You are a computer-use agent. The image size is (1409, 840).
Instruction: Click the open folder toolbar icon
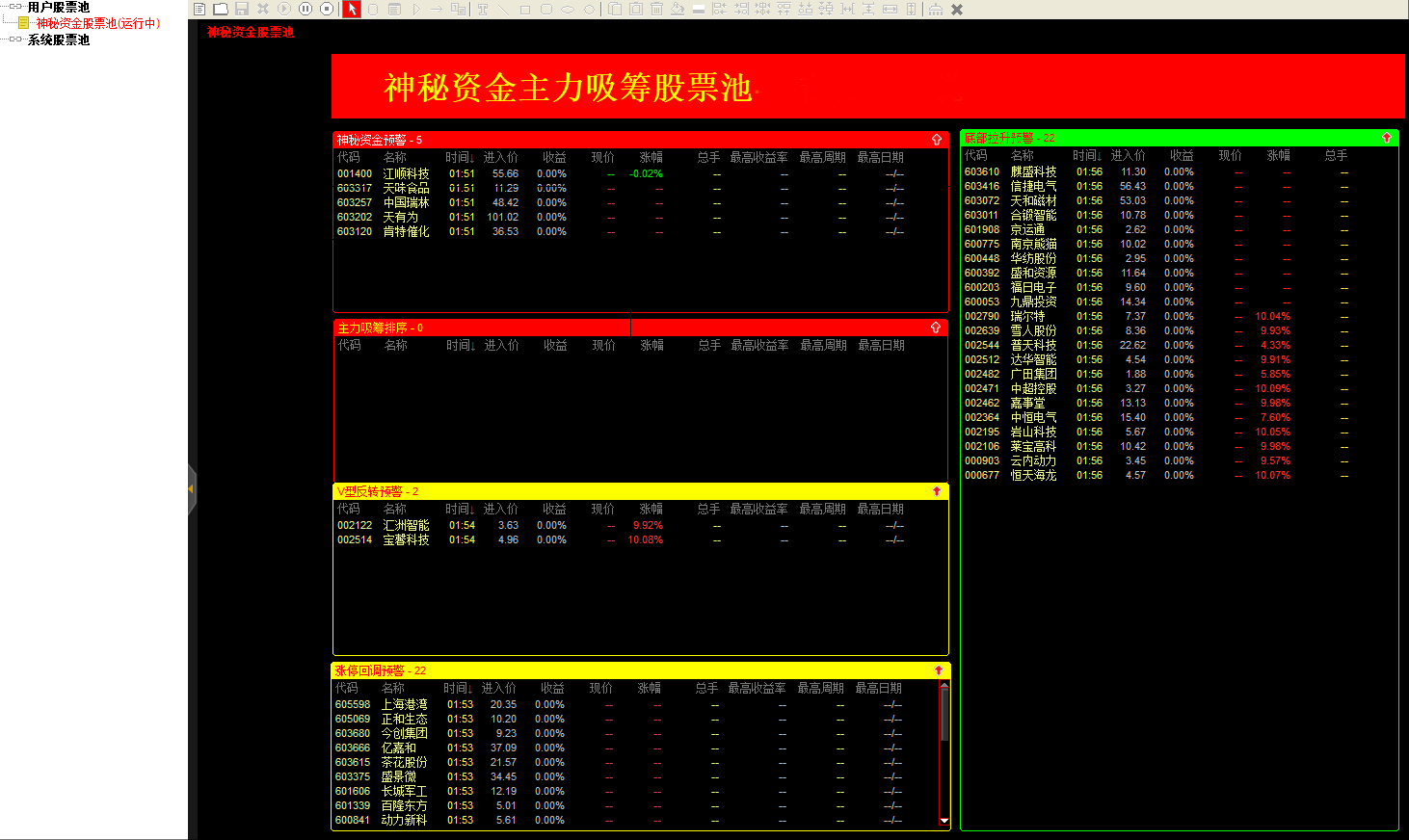point(221,9)
